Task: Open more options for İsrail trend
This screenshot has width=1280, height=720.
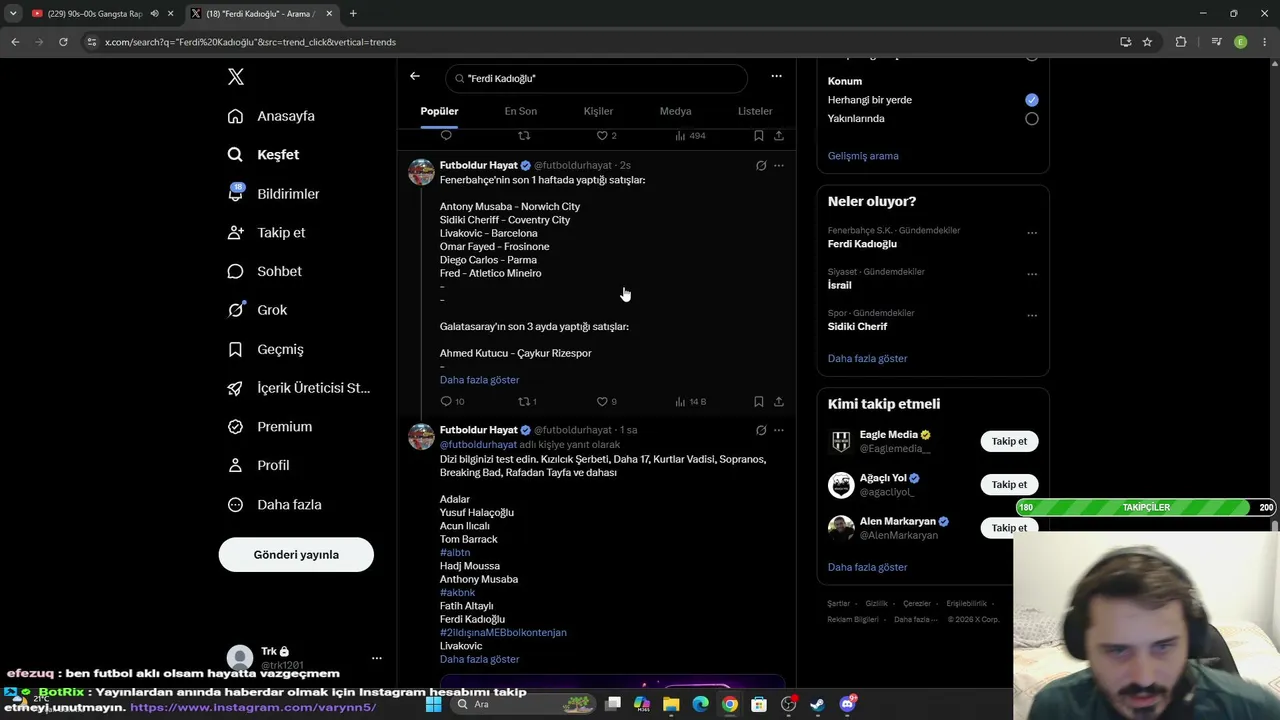Action: (x=1032, y=275)
